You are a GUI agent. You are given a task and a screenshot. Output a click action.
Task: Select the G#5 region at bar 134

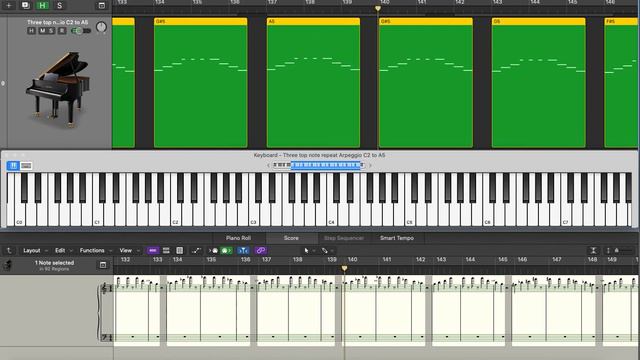point(200,82)
